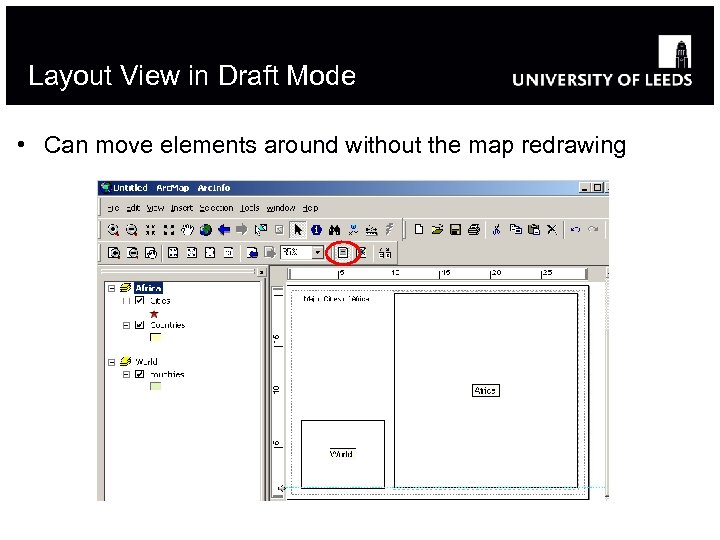Cut the selection with scissors icon
The height and width of the screenshot is (540, 720).
click(x=496, y=230)
